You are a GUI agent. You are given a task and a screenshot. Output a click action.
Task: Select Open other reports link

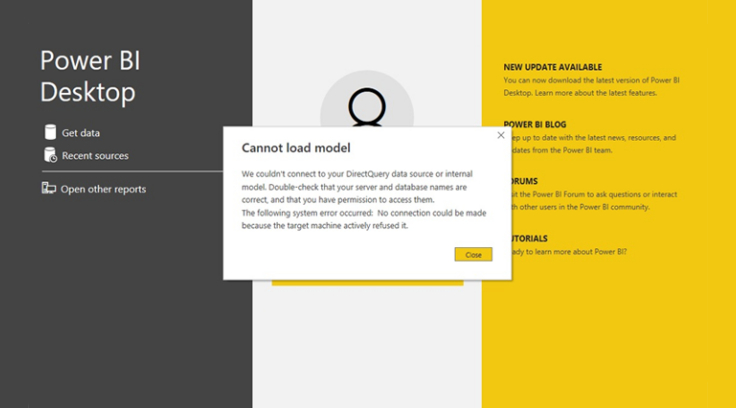tap(103, 189)
